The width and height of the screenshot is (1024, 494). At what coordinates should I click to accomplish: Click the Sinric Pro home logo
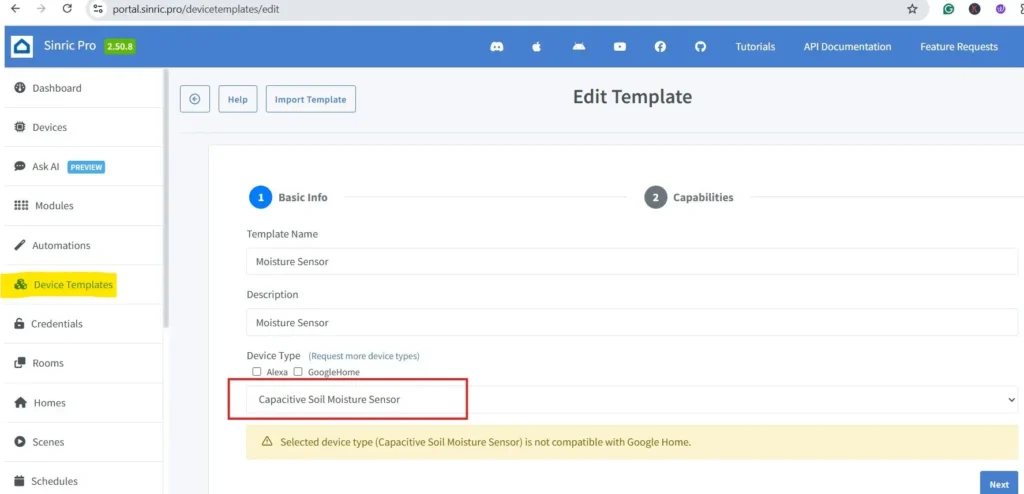click(22, 47)
